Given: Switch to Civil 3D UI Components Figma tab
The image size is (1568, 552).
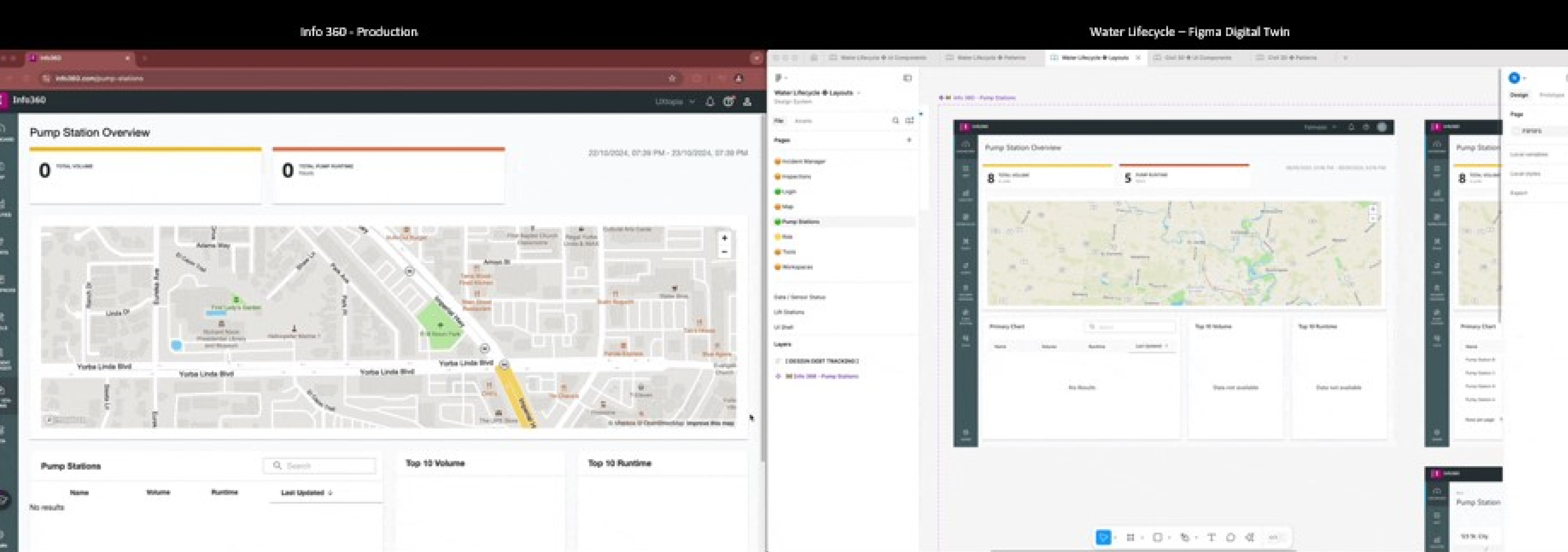Looking at the screenshot, I should tap(1193, 58).
